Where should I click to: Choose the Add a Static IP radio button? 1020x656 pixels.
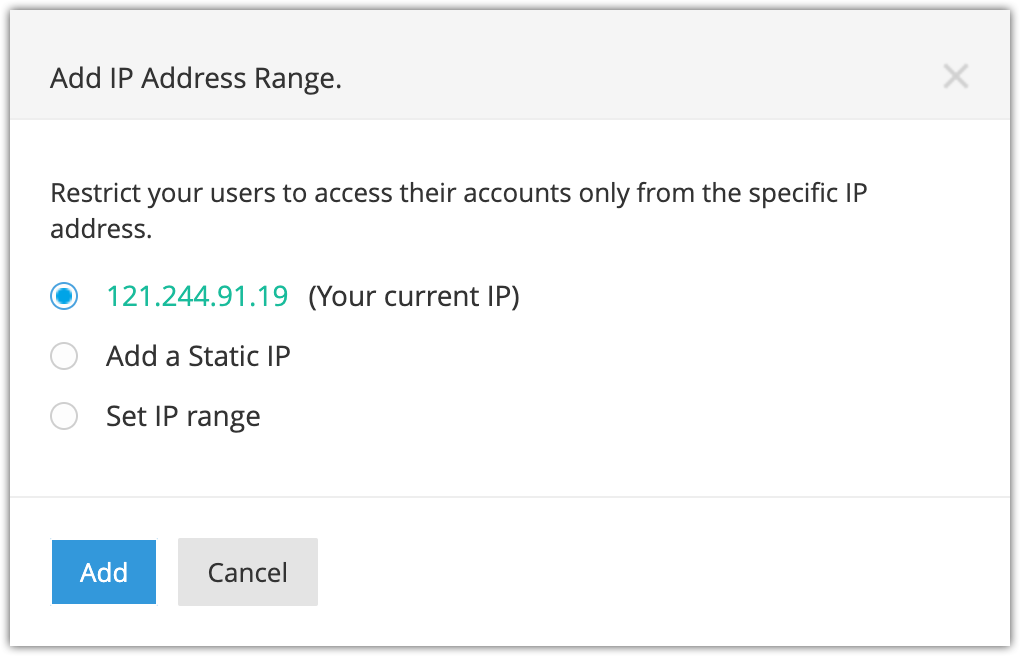point(64,357)
